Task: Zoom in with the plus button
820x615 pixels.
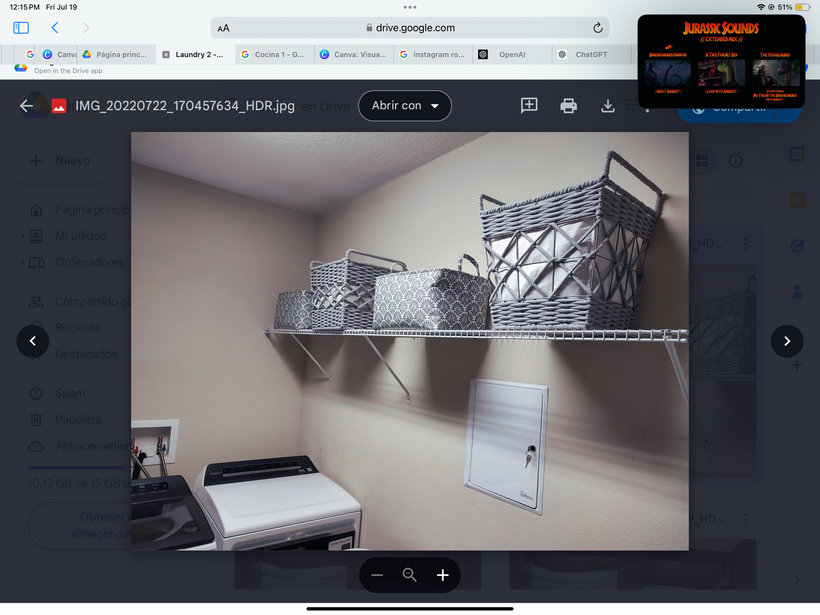Action: (442, 575)
